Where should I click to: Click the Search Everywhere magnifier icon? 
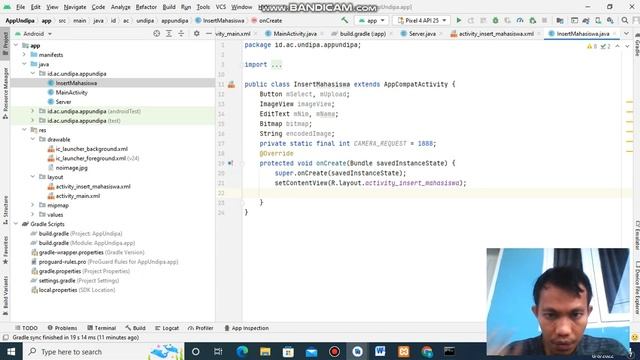tap(625, 20)
